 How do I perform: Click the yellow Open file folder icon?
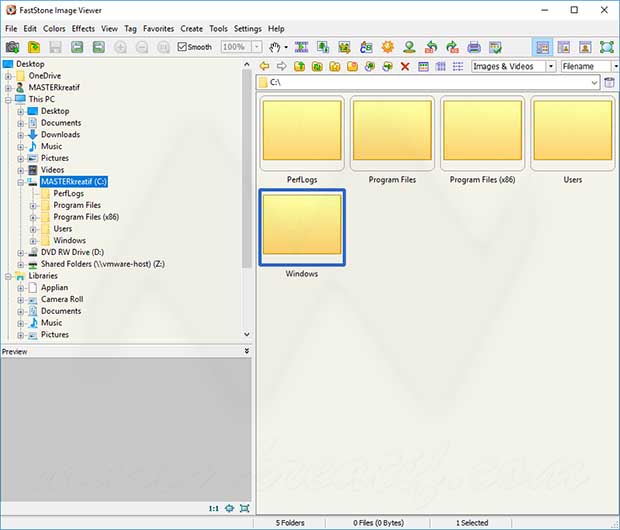tap(34, 47)
